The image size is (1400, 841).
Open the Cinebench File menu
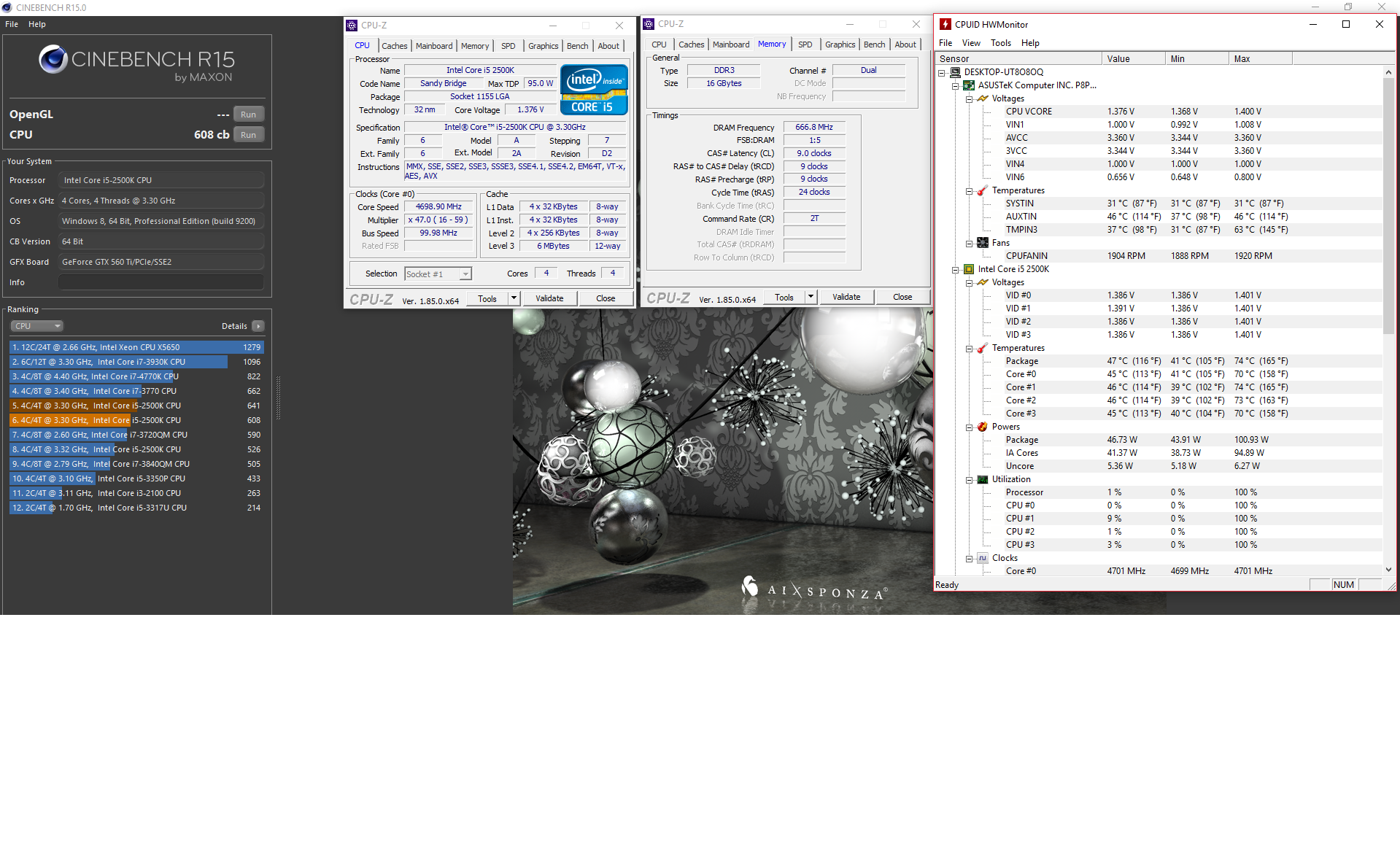click(12, 24)
